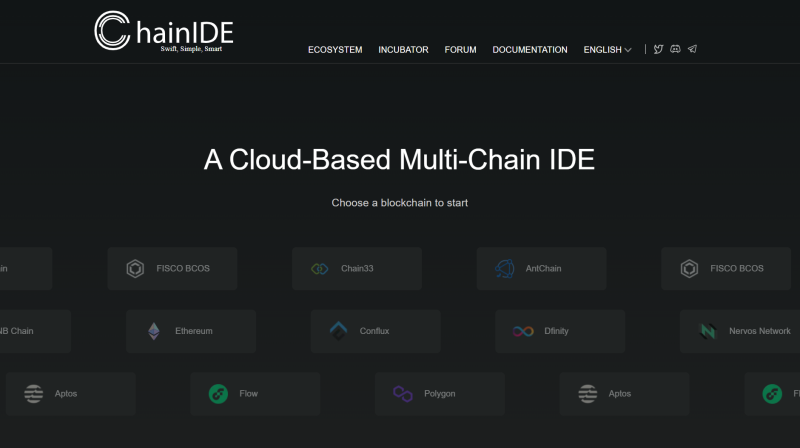The width and height of the screenshot is (800, 448).
Task: Click the green Flow logo icon
Action: [218, 394]
